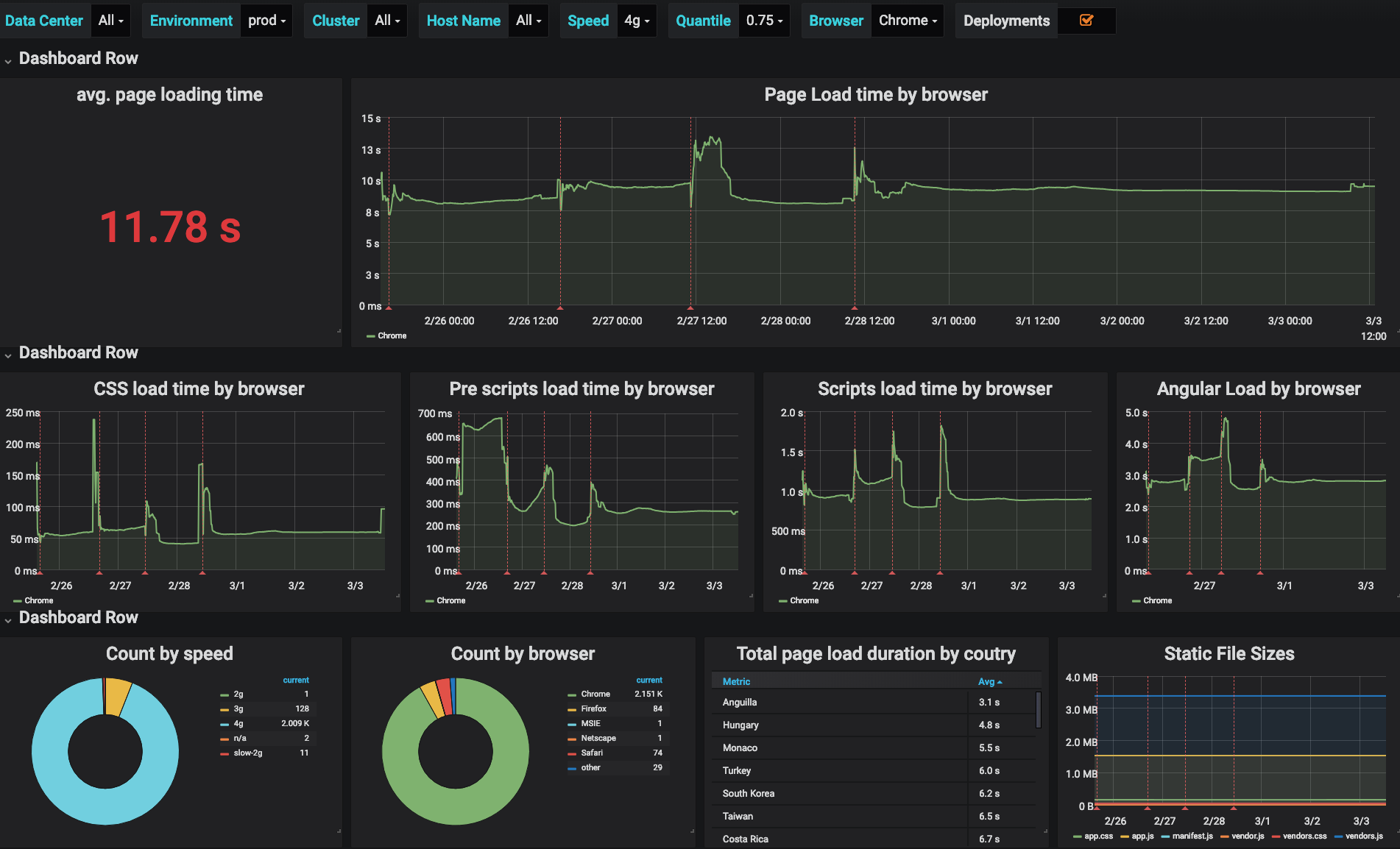The width and height of the screenshot is (1400, 849).
Task: Click the Hungary row in country table
Action: tap(873, 725)
